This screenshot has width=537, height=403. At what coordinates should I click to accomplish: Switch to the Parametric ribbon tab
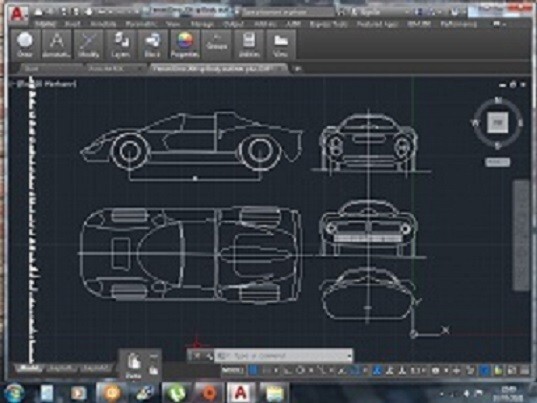(141, 24)
